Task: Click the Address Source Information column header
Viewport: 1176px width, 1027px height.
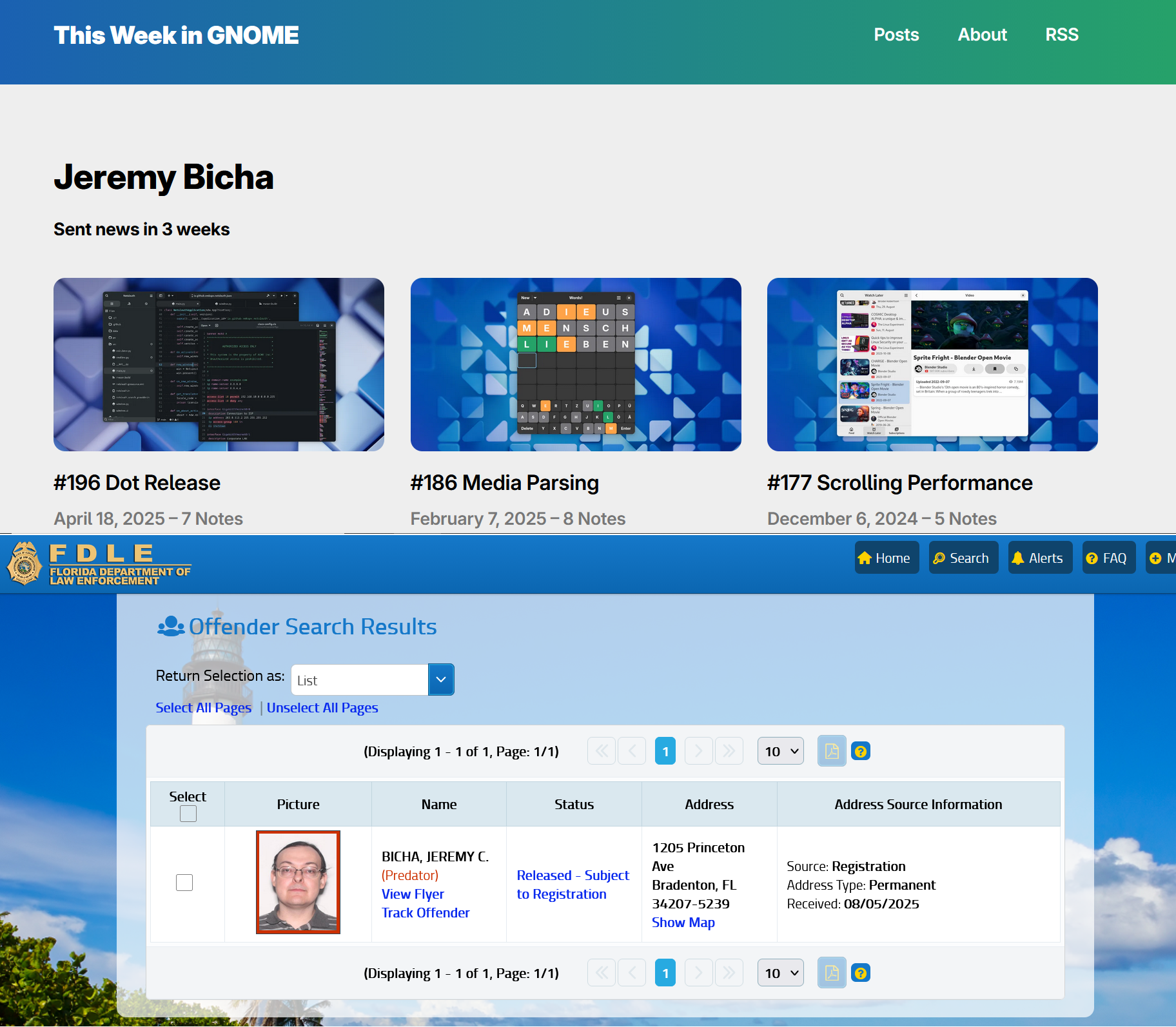Action: click(x=918, y=805)
